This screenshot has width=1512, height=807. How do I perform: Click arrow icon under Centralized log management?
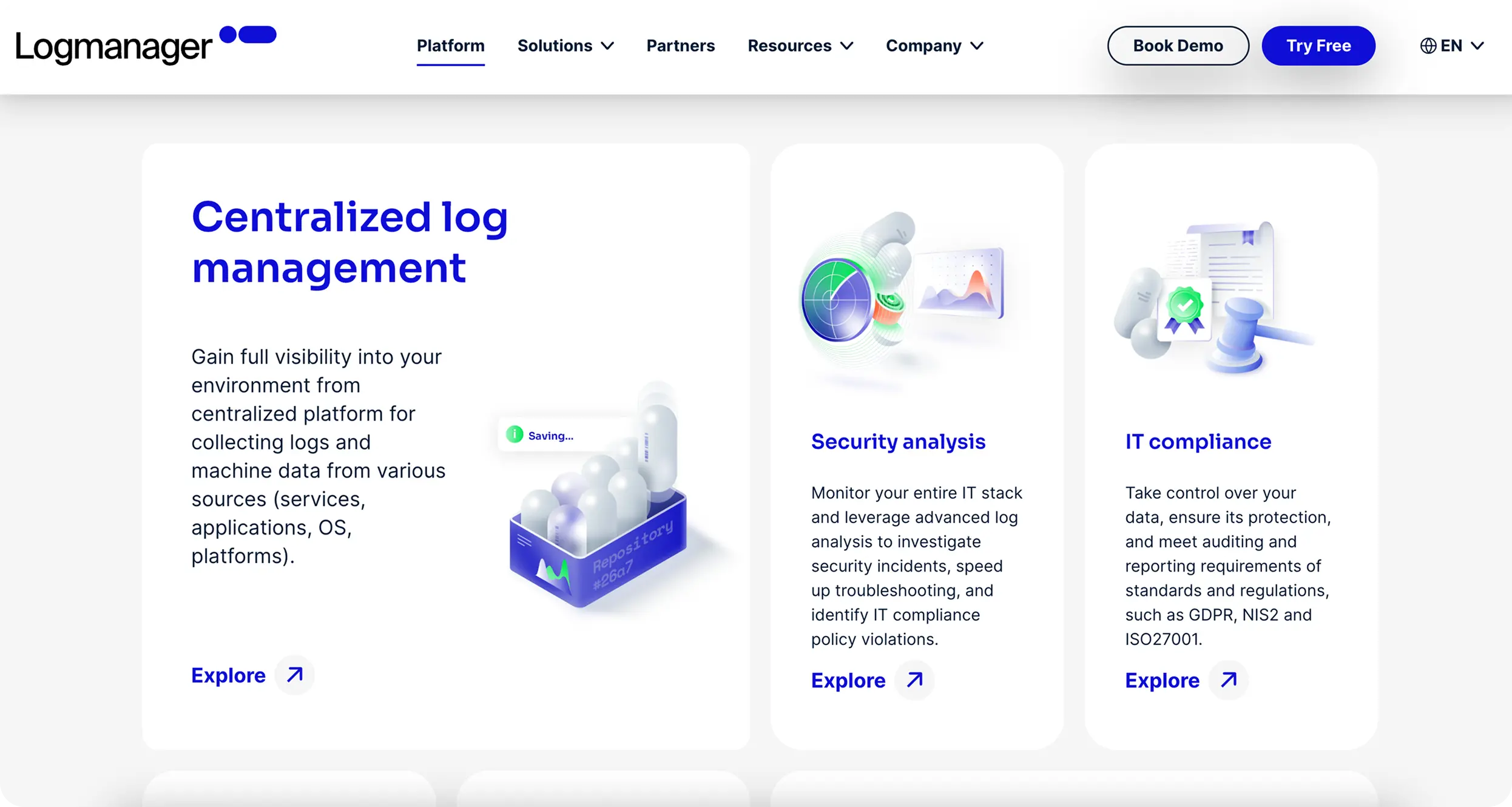[295, 675]
